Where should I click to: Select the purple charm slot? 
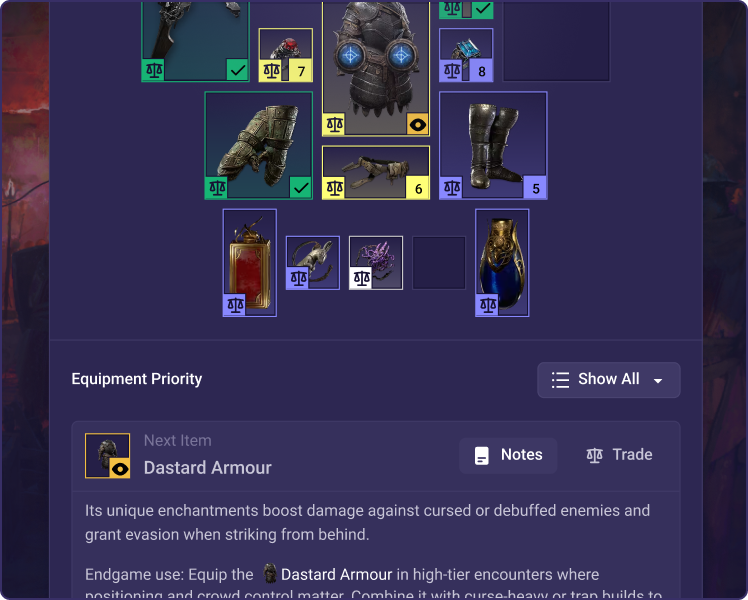376,263
